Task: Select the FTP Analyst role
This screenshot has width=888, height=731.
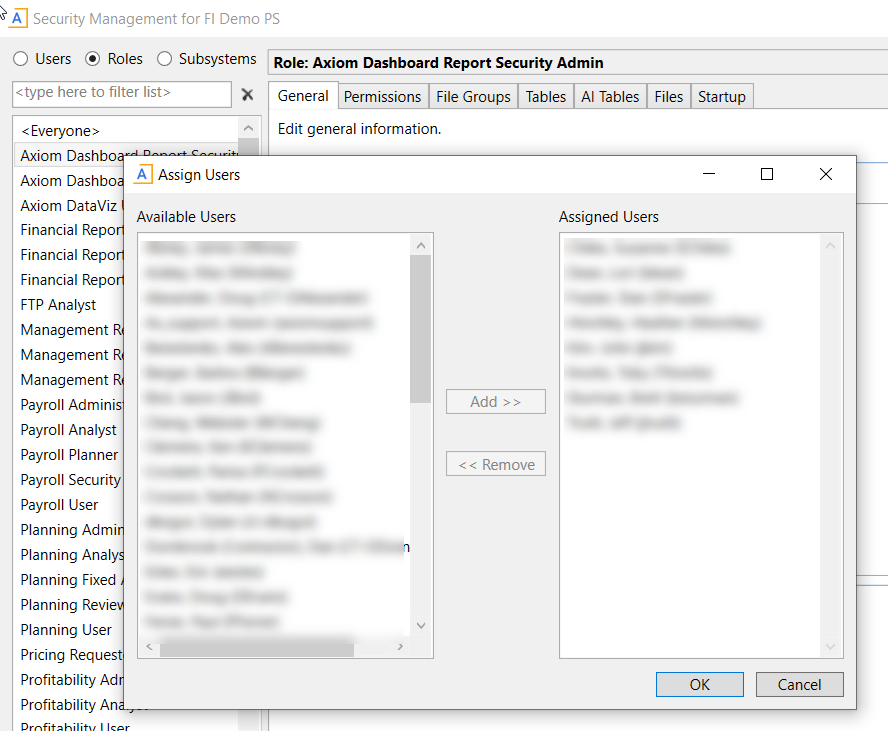Action: click(69, 305)
